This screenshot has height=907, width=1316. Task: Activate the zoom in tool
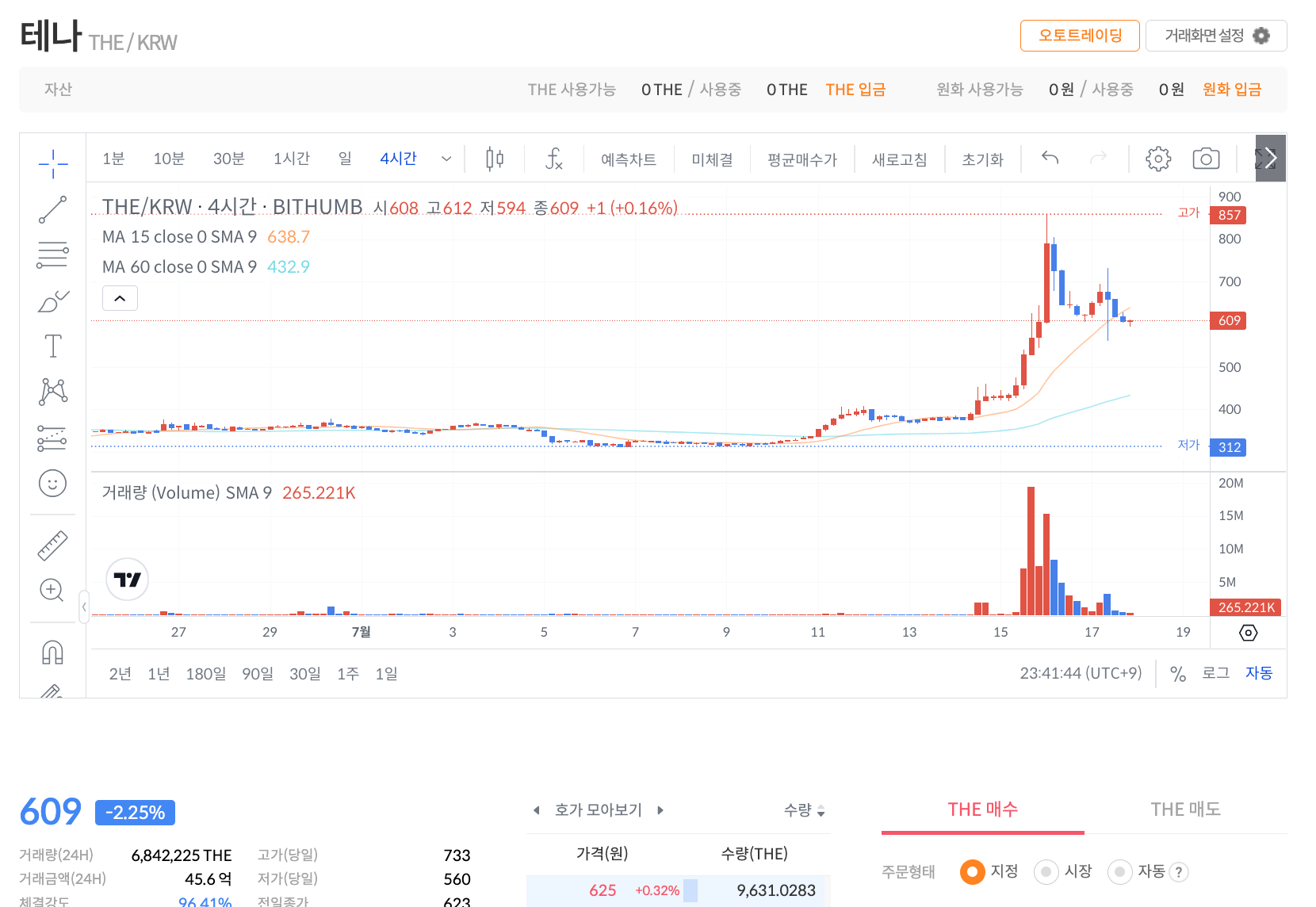coord(52,590)
